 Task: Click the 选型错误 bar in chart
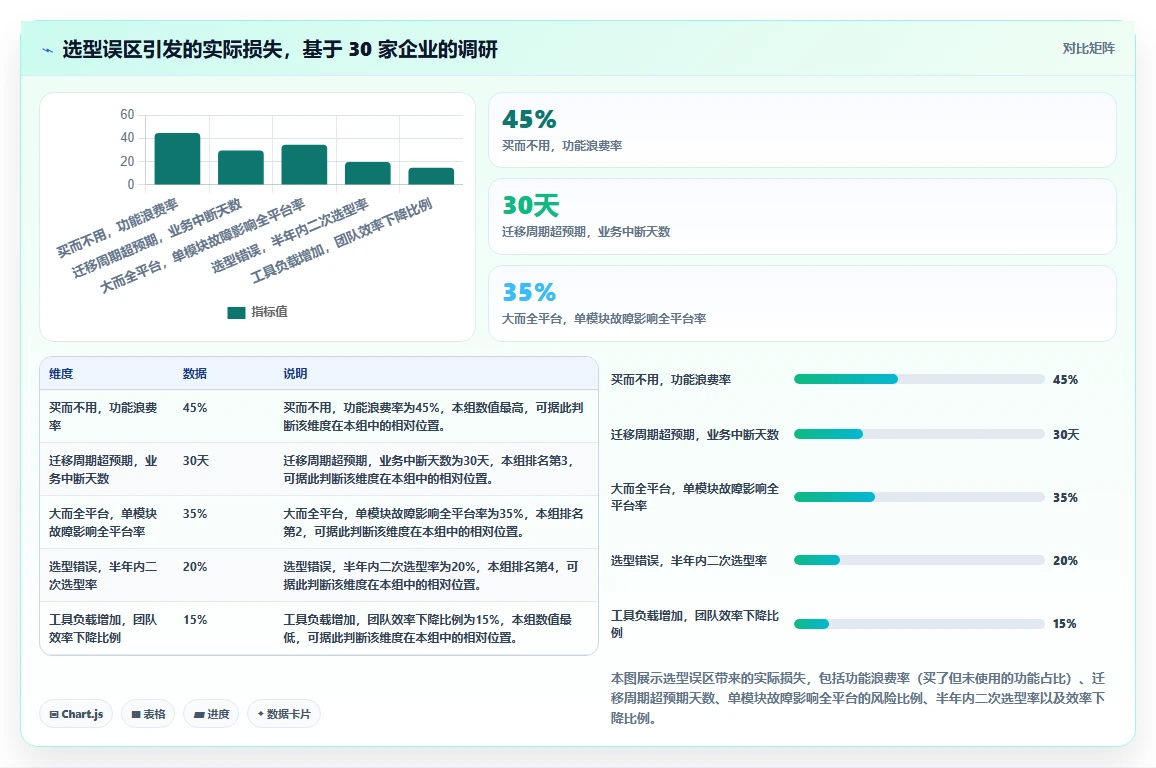coord(367,173)
